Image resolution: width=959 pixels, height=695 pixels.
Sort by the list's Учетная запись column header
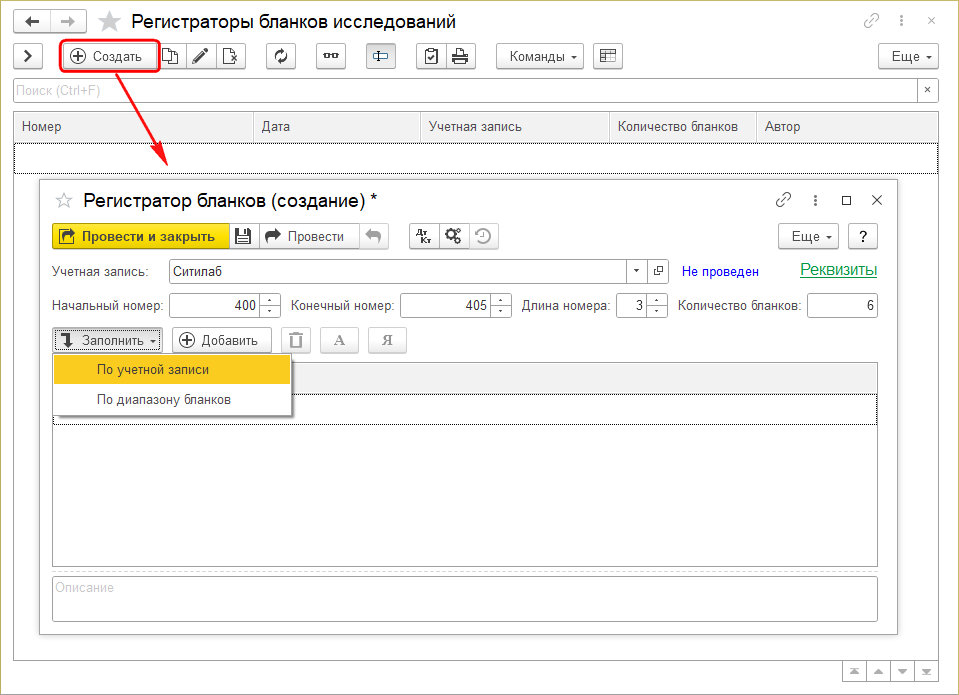tap(515, 127)
